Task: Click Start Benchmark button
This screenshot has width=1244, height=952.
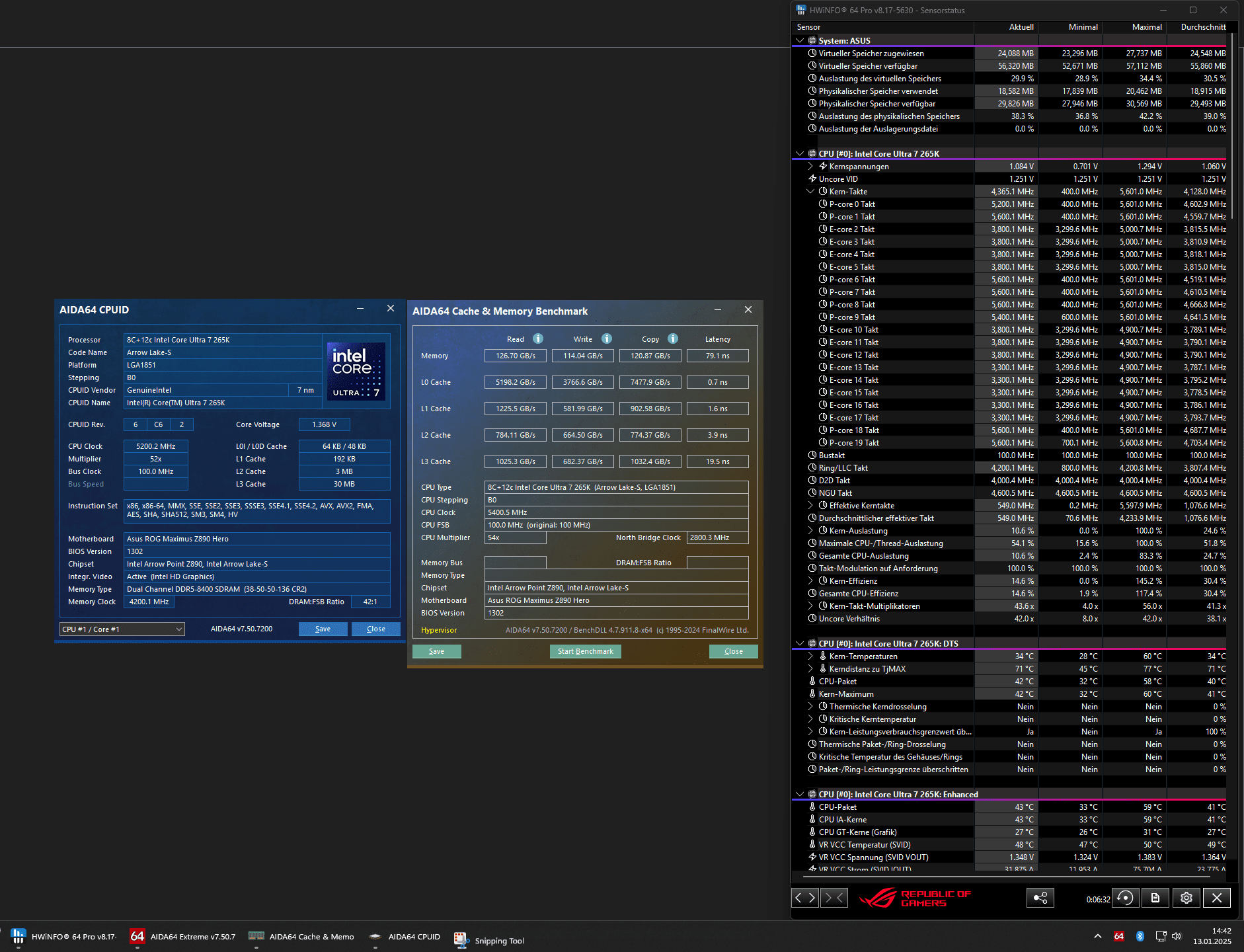Action: pos(586,652)
